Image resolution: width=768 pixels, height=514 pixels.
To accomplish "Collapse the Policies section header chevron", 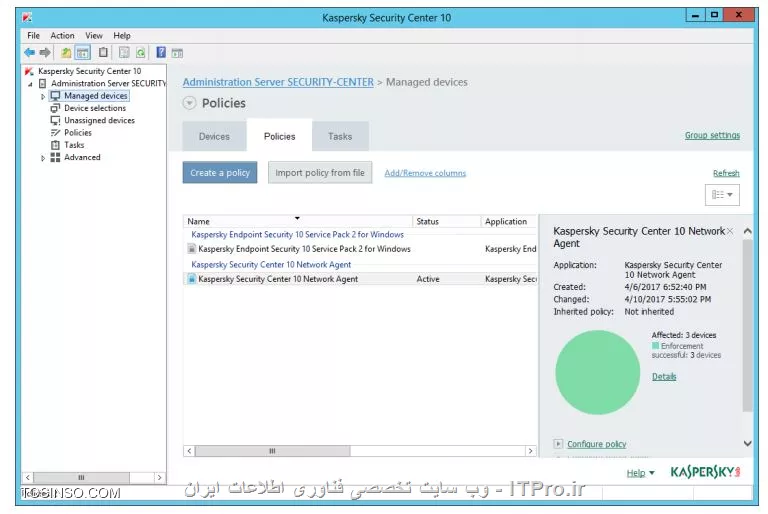I will click(x=190, y=103).
